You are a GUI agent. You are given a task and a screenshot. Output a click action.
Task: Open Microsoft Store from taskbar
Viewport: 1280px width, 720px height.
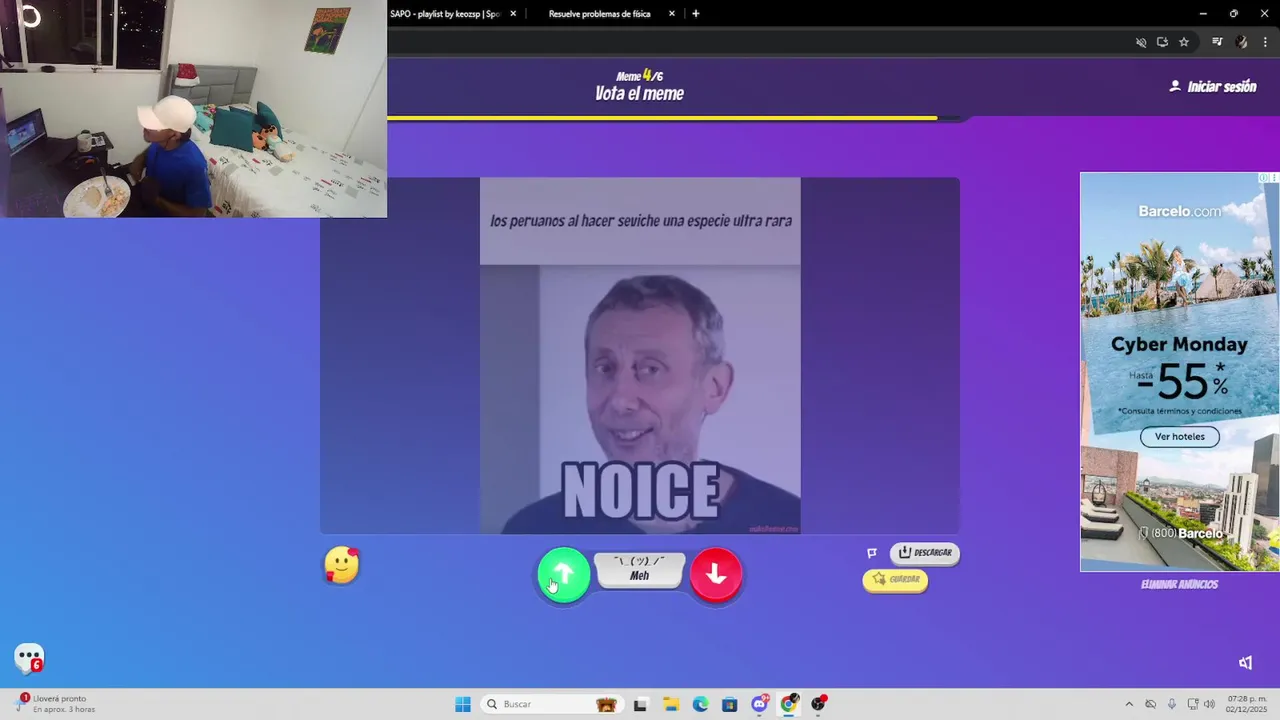730,704
